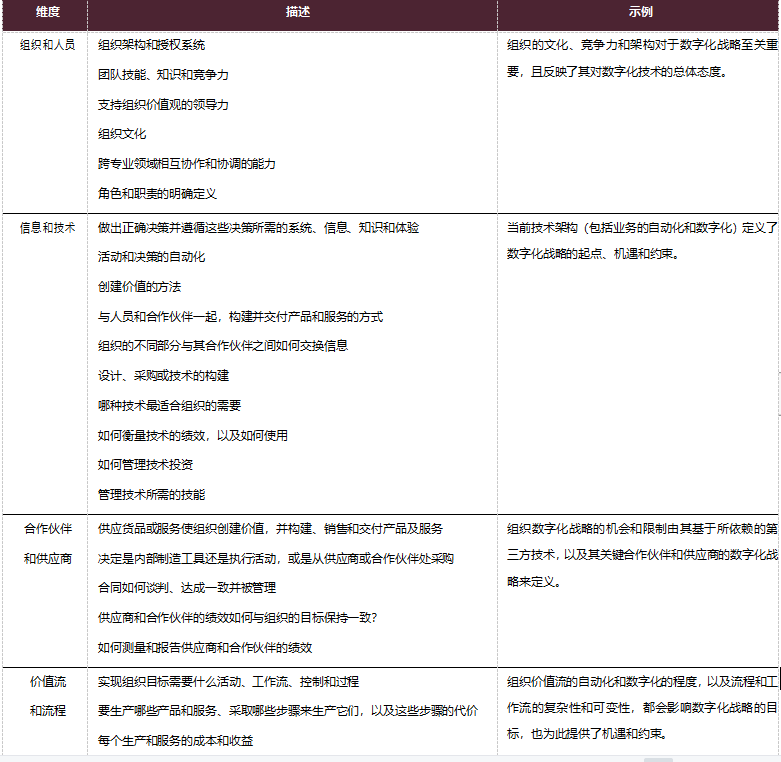Click the 合作伙伴 dimension label
This screenshot has height=762, width=781.
pos(47,529)
